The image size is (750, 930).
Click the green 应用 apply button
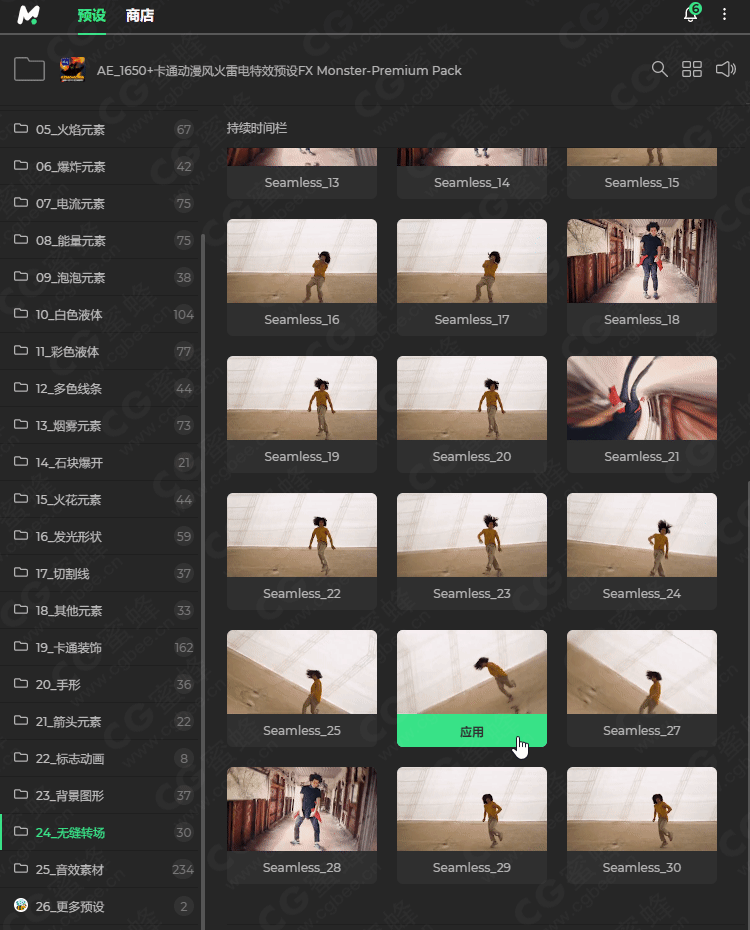pos(472,731)
